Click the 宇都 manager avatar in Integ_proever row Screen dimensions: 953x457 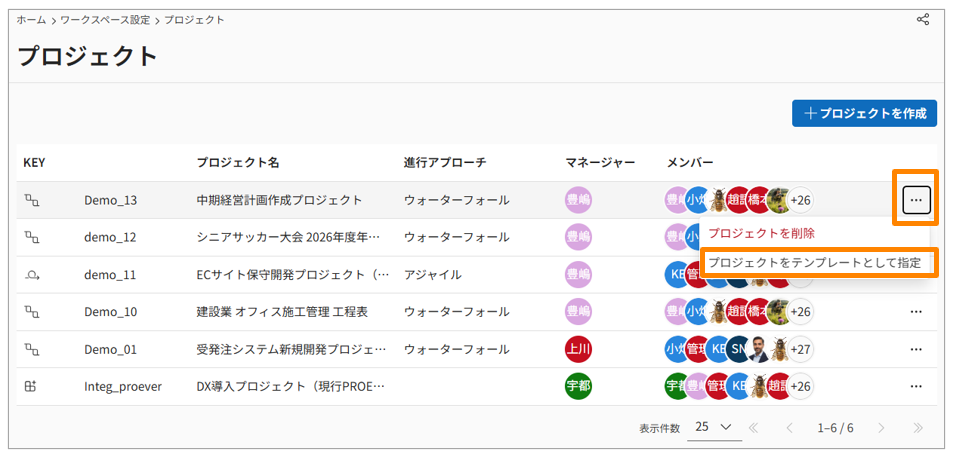(x=578, y=386)
